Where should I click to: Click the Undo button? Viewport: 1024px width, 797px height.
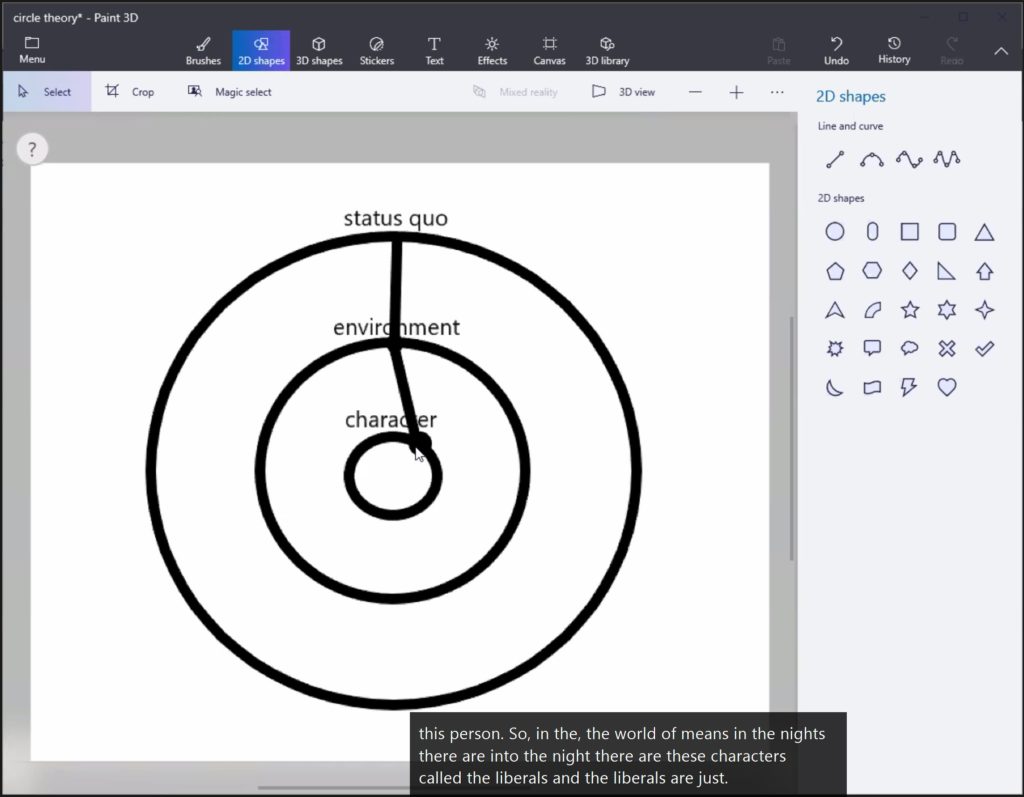pyautogui.click(x=836, y=50)
